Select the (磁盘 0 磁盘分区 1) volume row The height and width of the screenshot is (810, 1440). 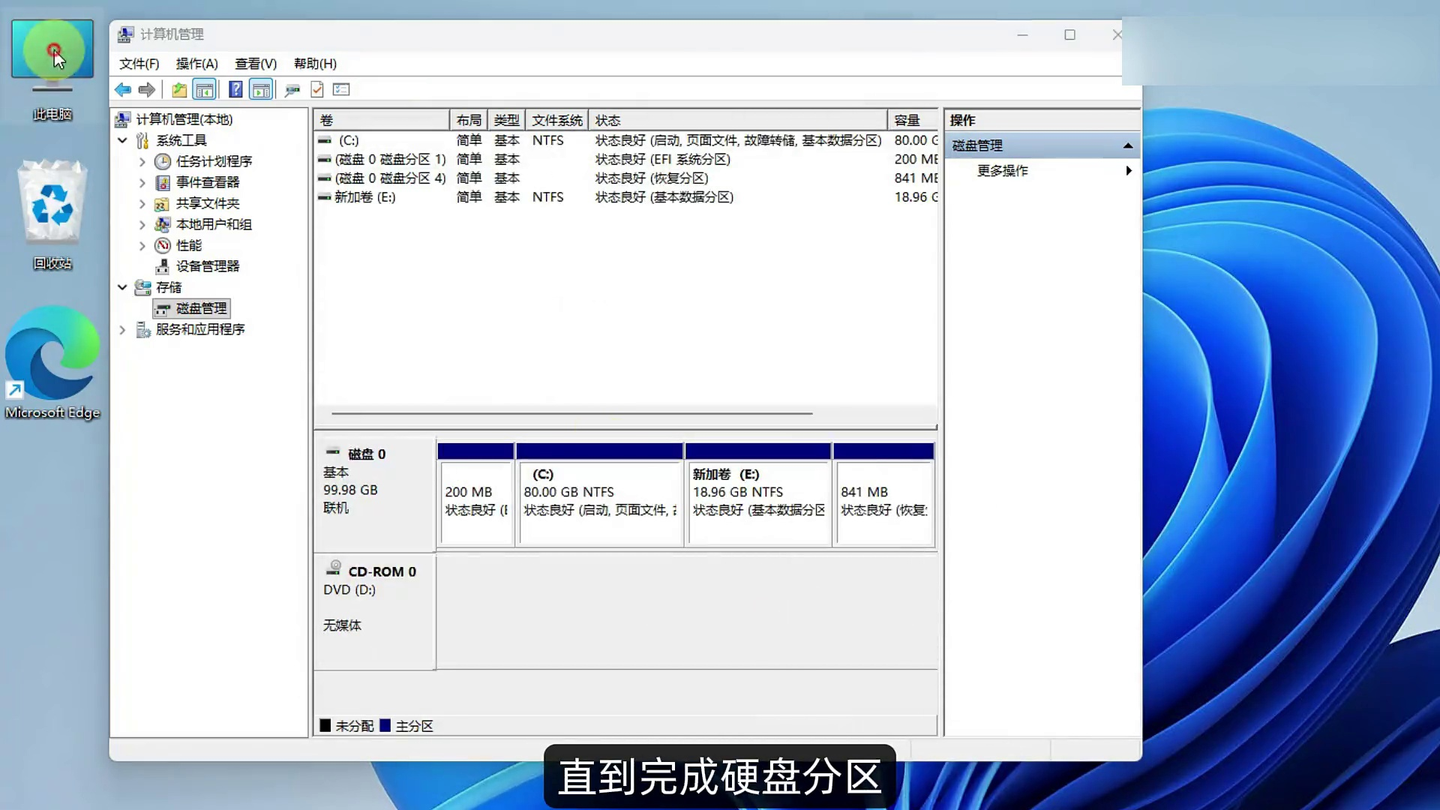click(x=626, y=160)
